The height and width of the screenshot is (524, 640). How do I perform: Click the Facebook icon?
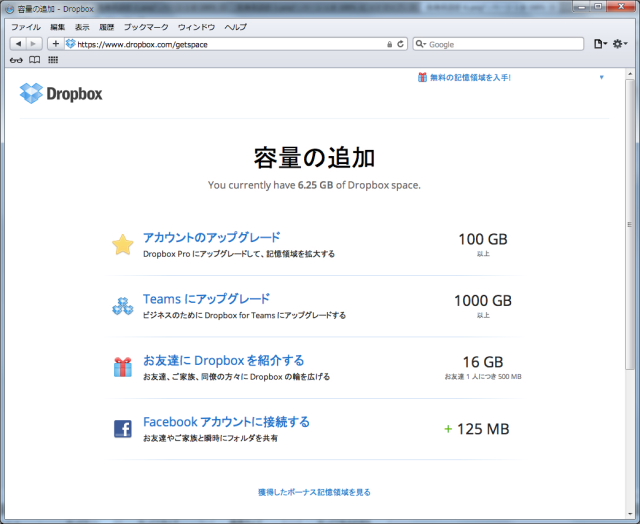(x=122, y=429)
